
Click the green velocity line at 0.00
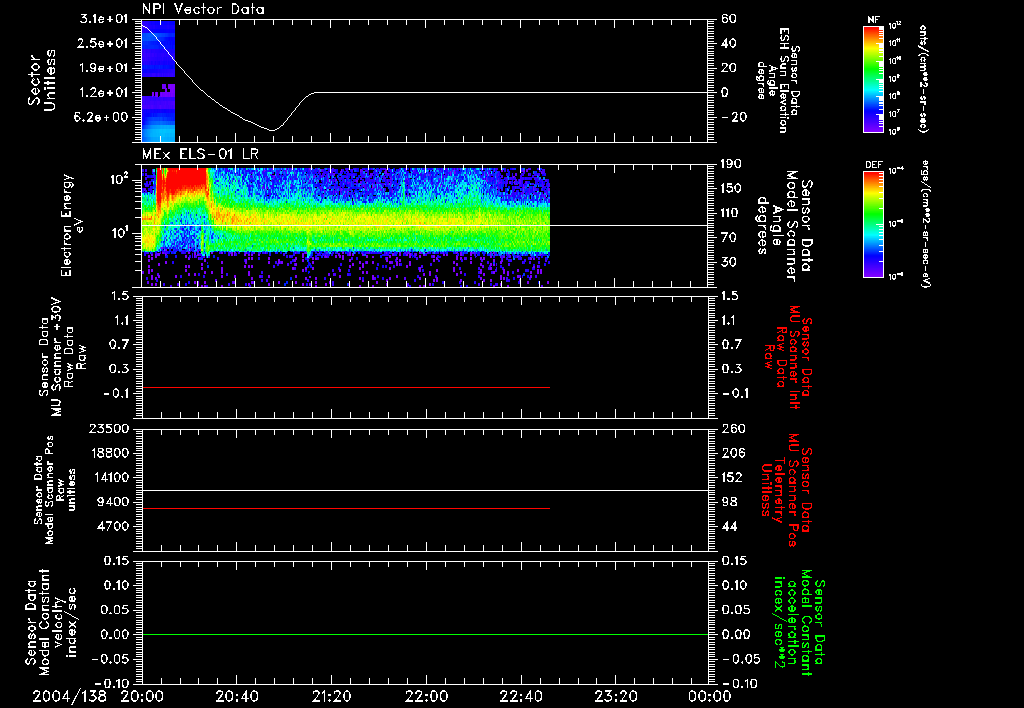(424, 634)
